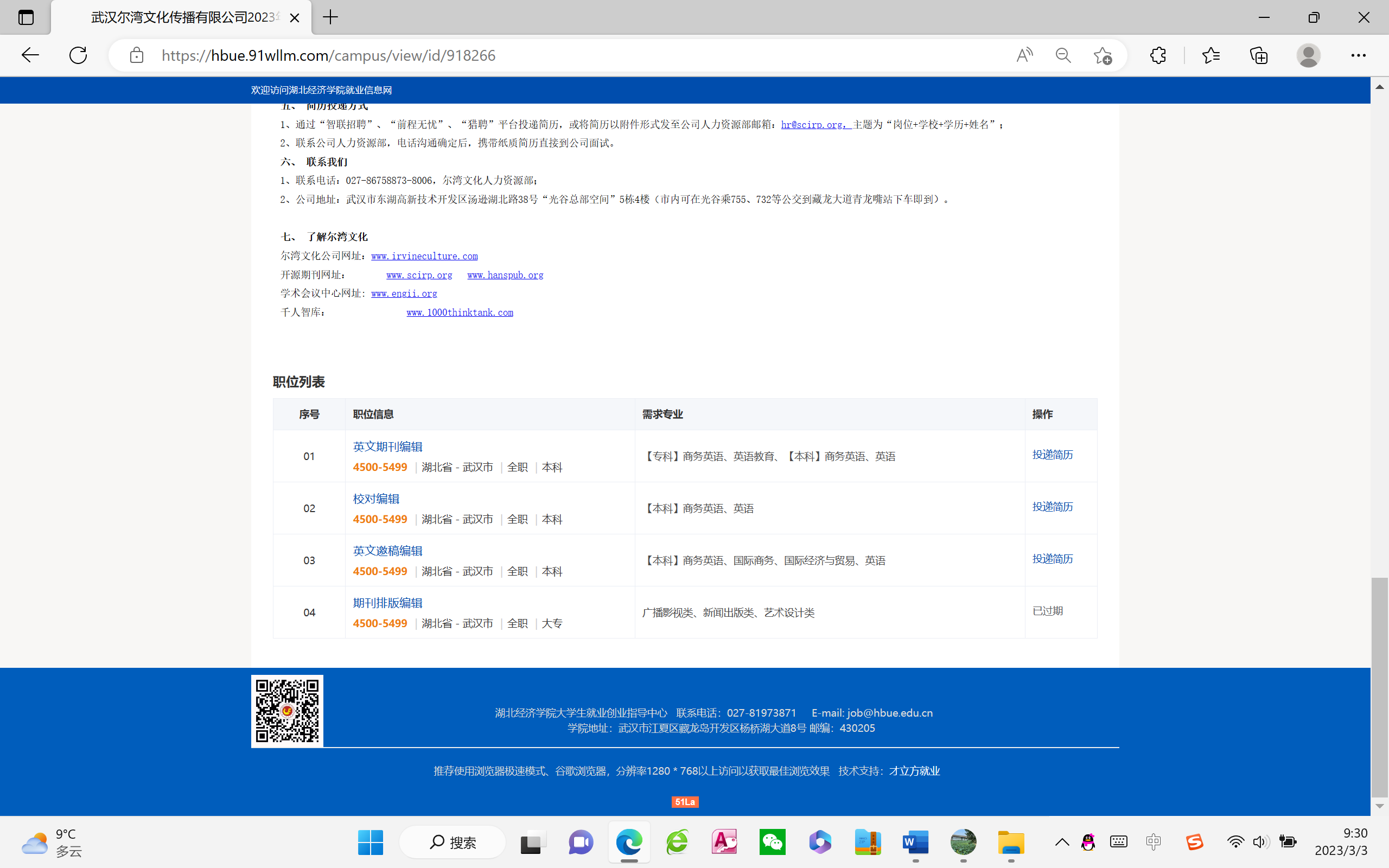Open Settings and more menu
Viewport: 1389px width, 868px height.
1358,55
